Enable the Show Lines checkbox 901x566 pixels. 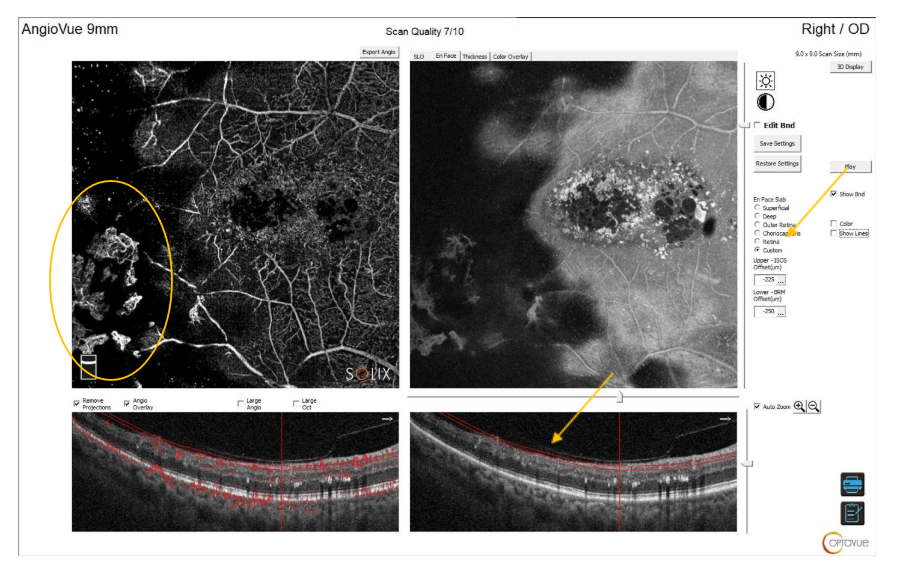tap(833, 233)
